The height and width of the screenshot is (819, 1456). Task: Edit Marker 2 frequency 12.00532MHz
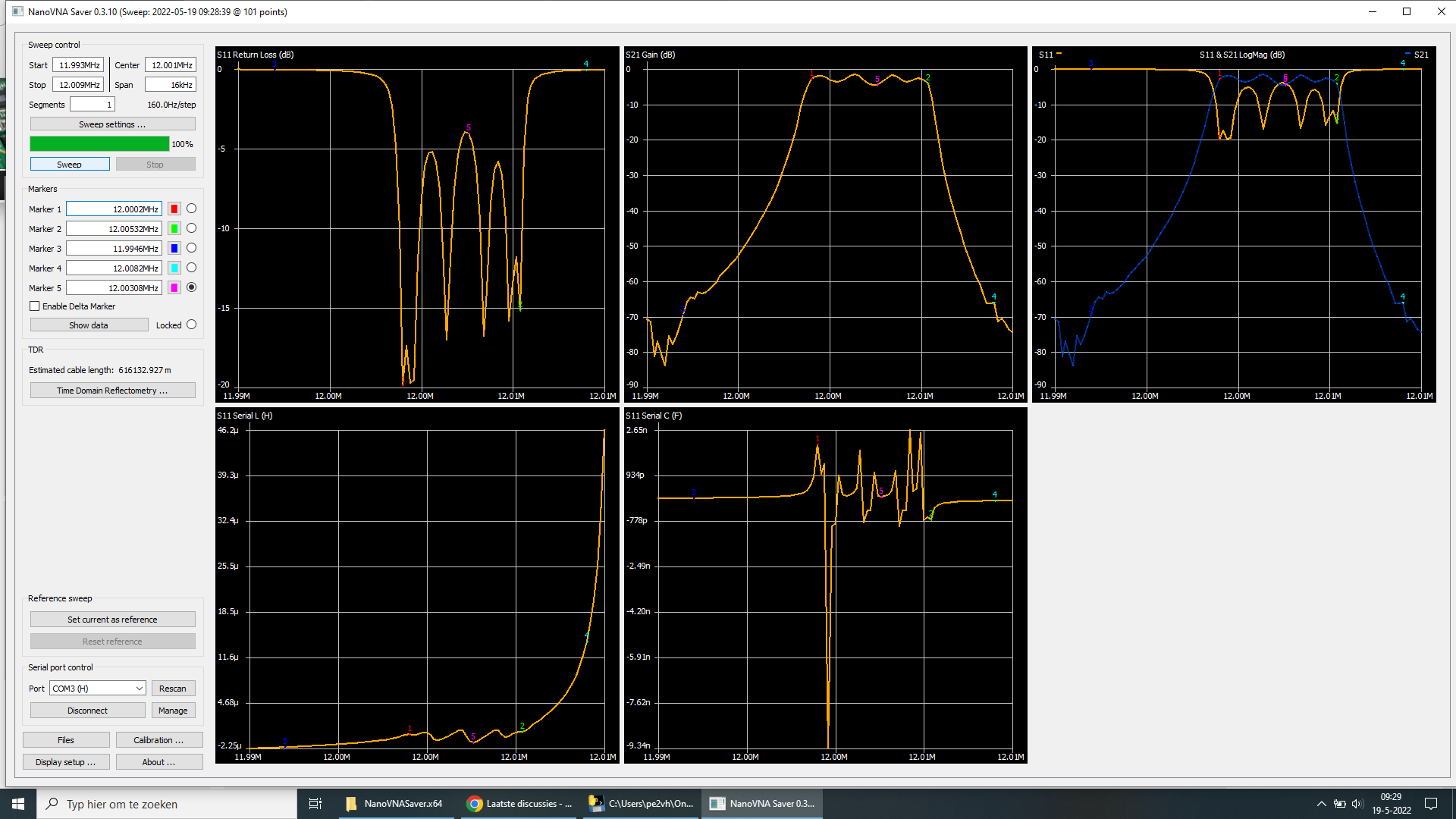click(114, 228)
